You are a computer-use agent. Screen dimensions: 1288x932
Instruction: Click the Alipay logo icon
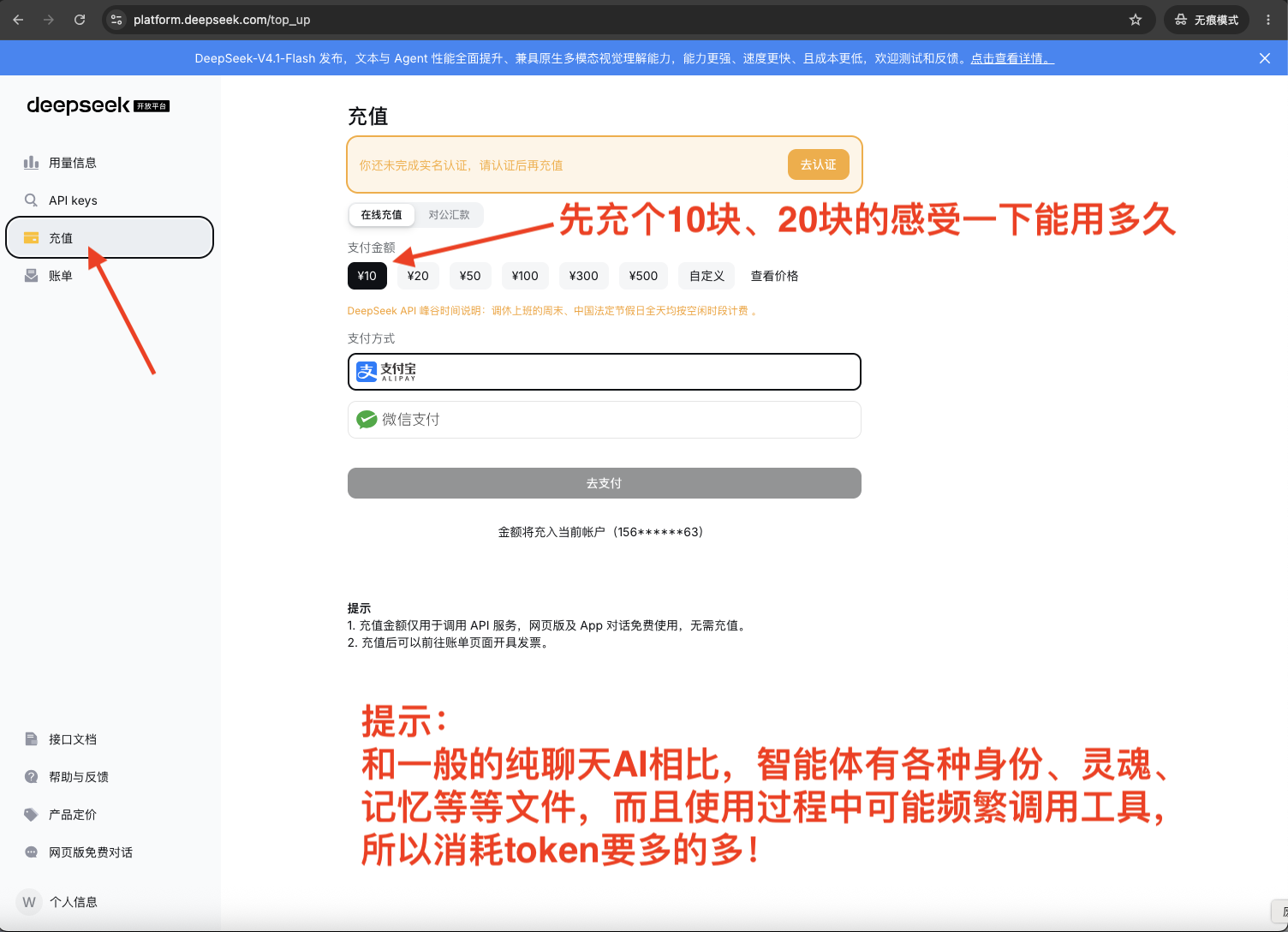click(367, 372)
